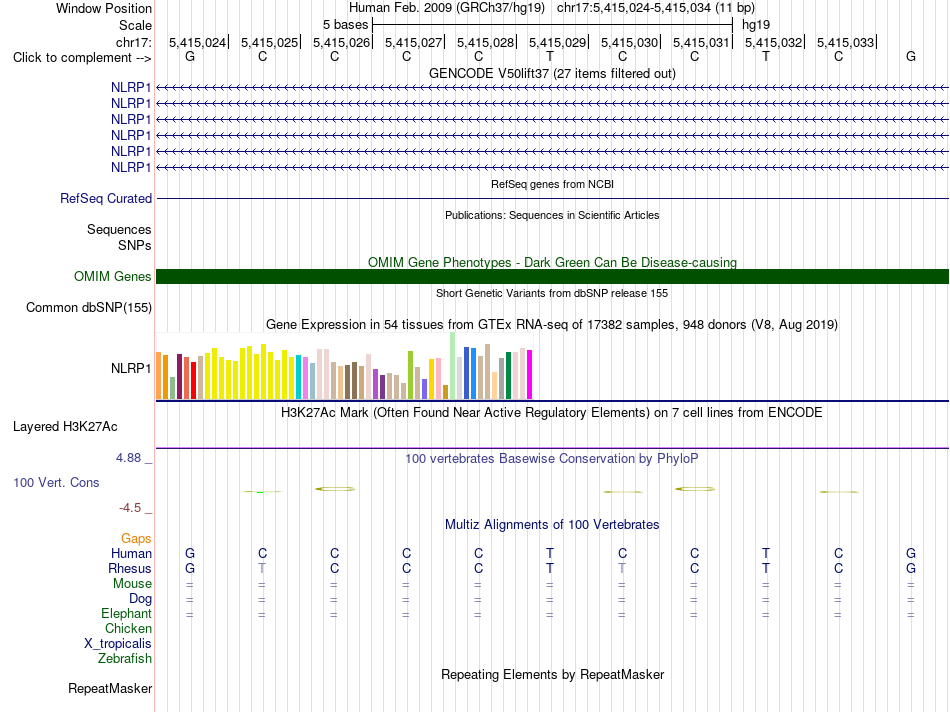Click the Dog species label

[140, 599]
